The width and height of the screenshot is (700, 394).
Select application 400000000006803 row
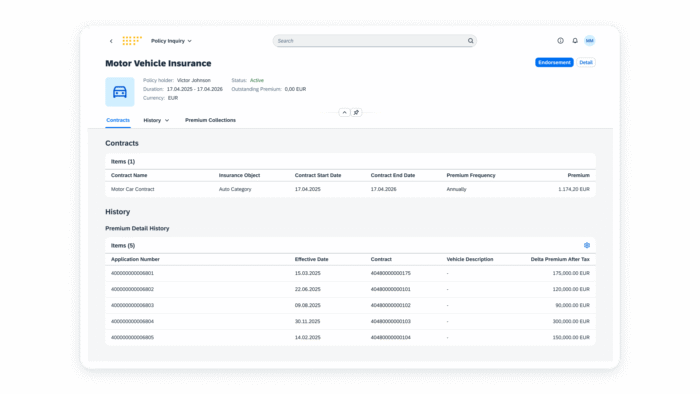[x=350, y=305]
